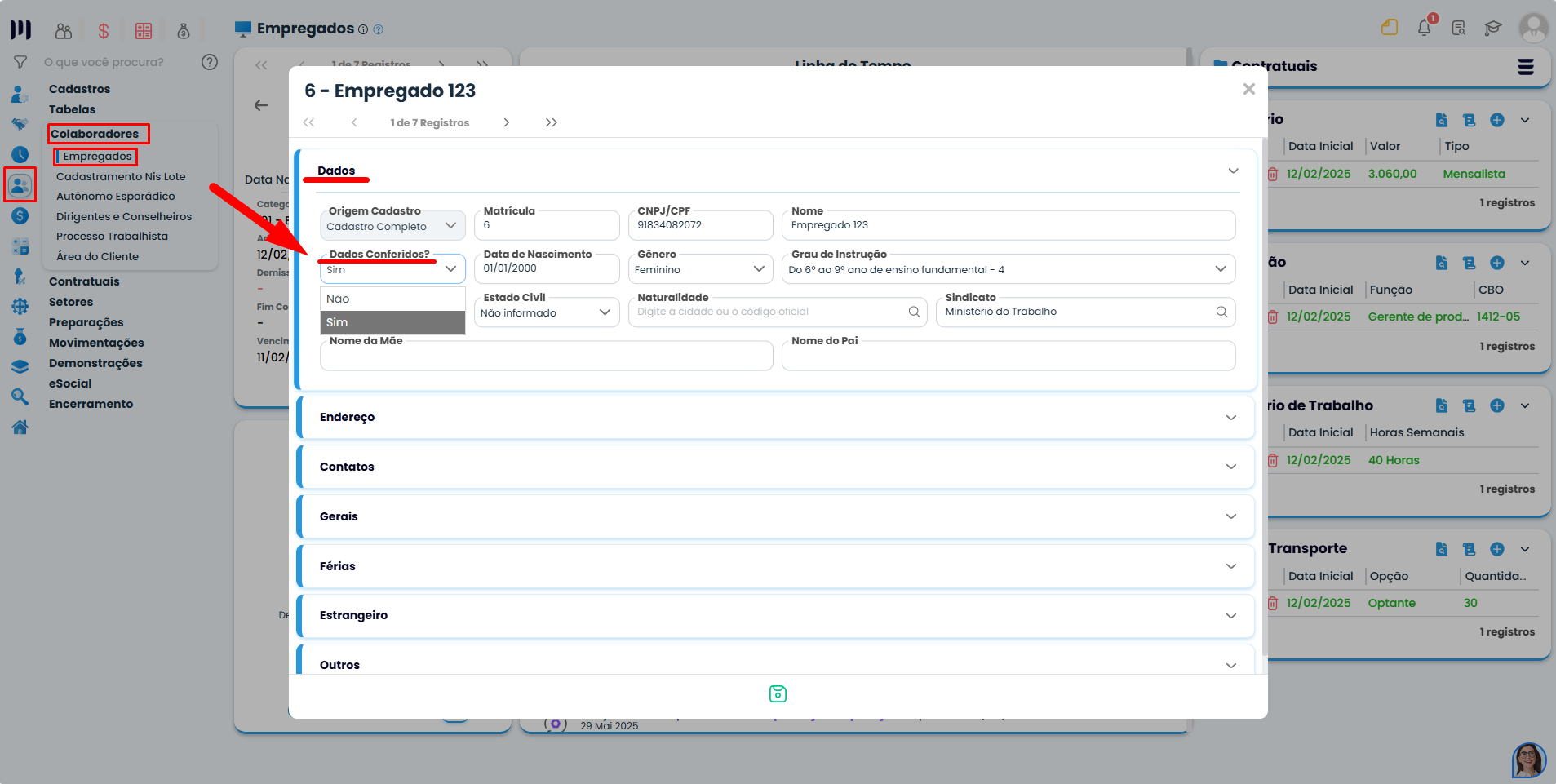Select Processo Trabalhista in the sidebar

click(x=112, y=236)
